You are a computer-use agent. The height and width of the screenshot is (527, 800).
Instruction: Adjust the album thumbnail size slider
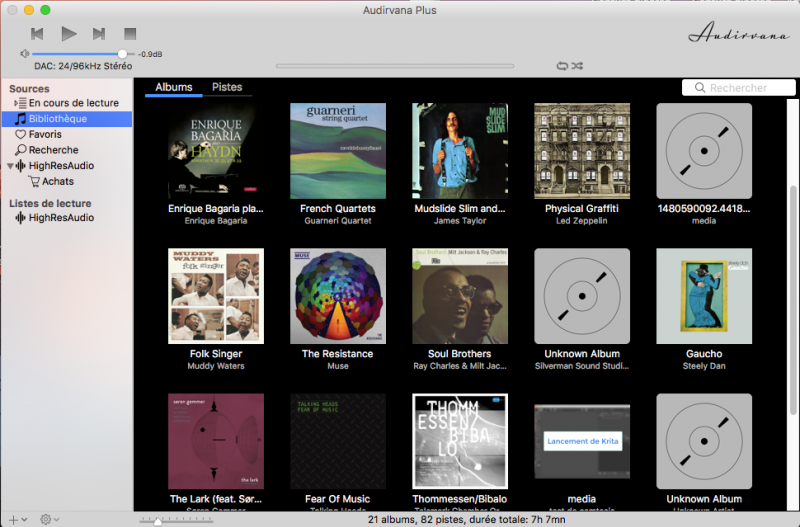point(158,521)
